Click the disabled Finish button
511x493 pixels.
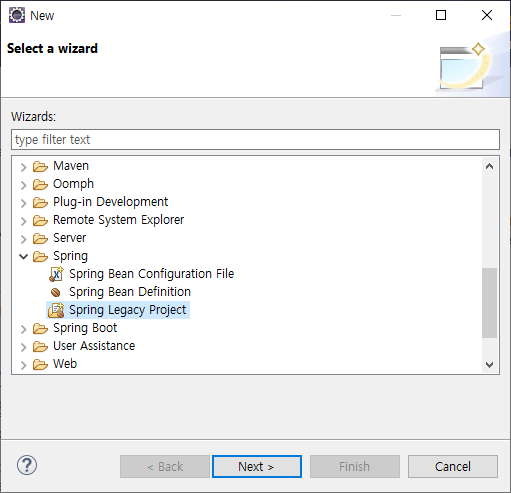point(355,466)
